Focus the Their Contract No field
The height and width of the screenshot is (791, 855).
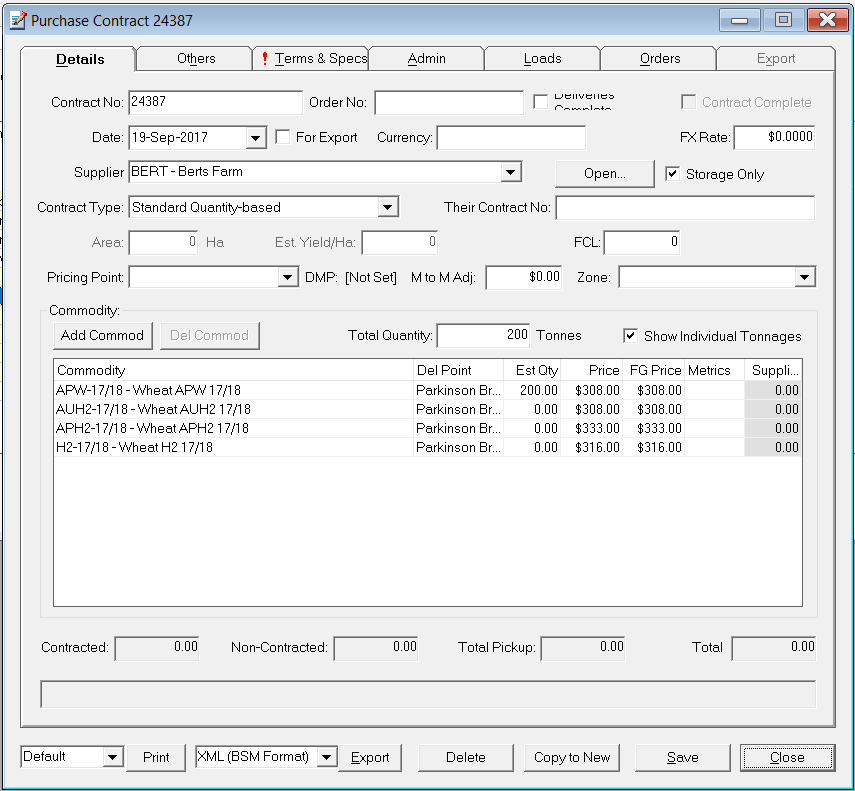685,208
